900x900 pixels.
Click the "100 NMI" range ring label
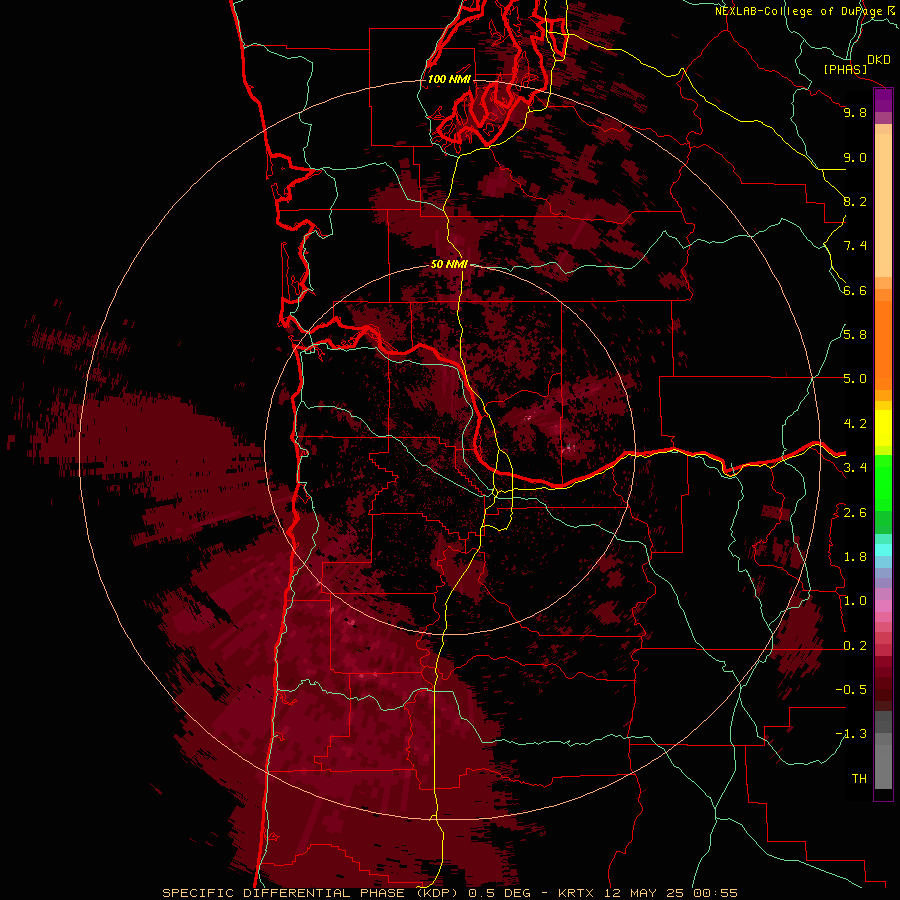(x=449, y=79)
